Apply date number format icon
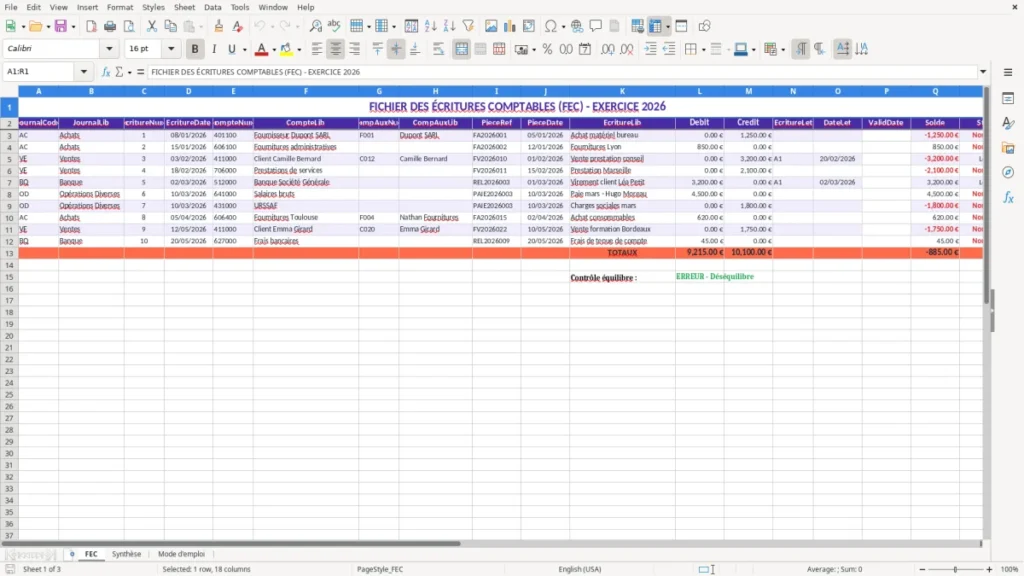The height and width of the screenshot is (576, 1024). click(x=585, y=49)
